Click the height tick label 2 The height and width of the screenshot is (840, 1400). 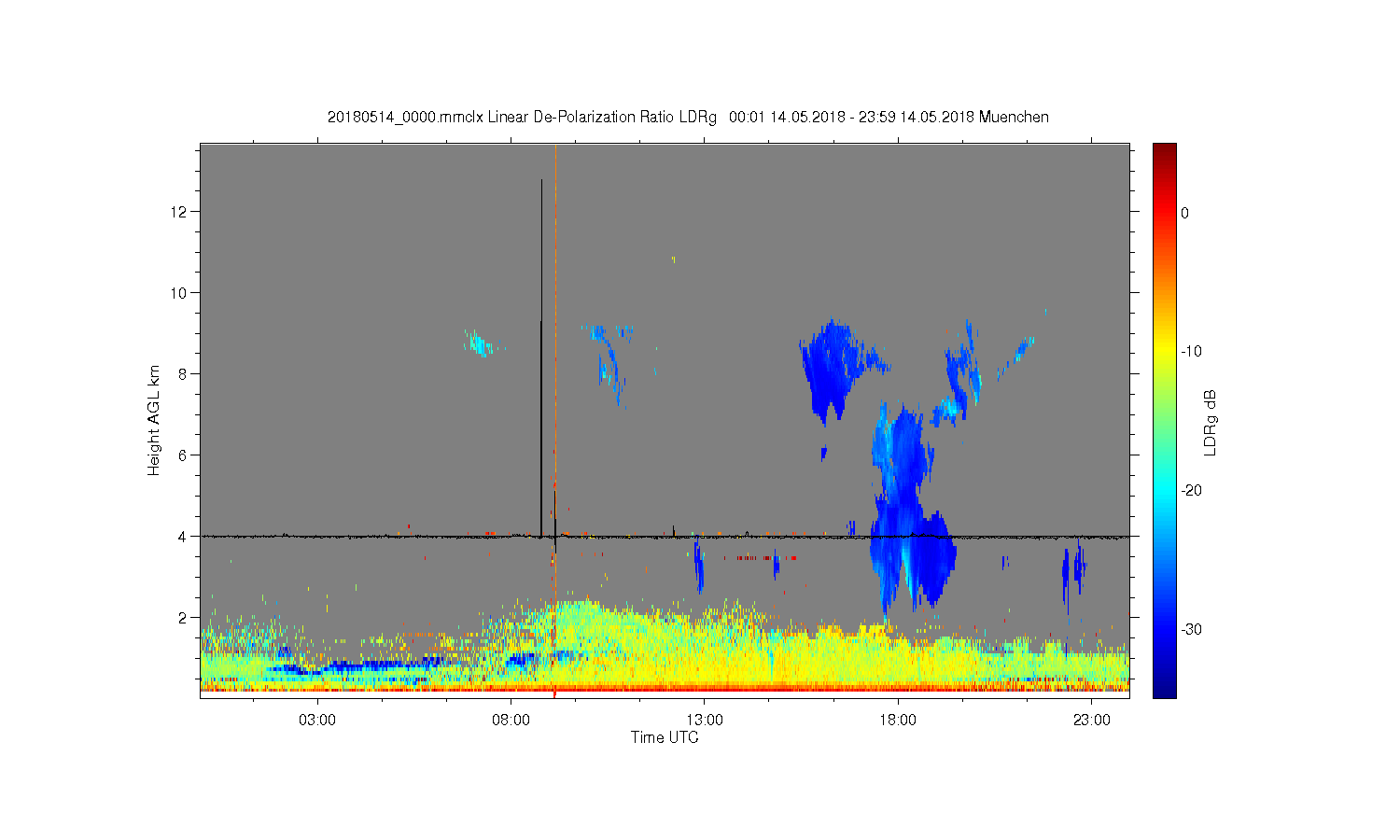pyautogui.click(x=184, y=618)
